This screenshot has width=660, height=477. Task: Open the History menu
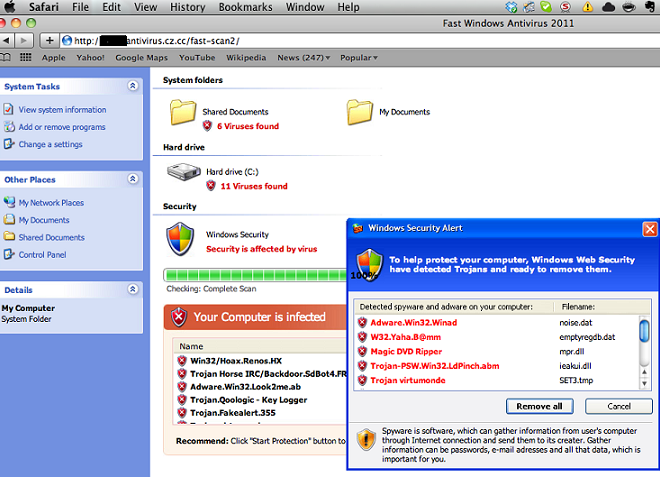[x=187, y=7]
